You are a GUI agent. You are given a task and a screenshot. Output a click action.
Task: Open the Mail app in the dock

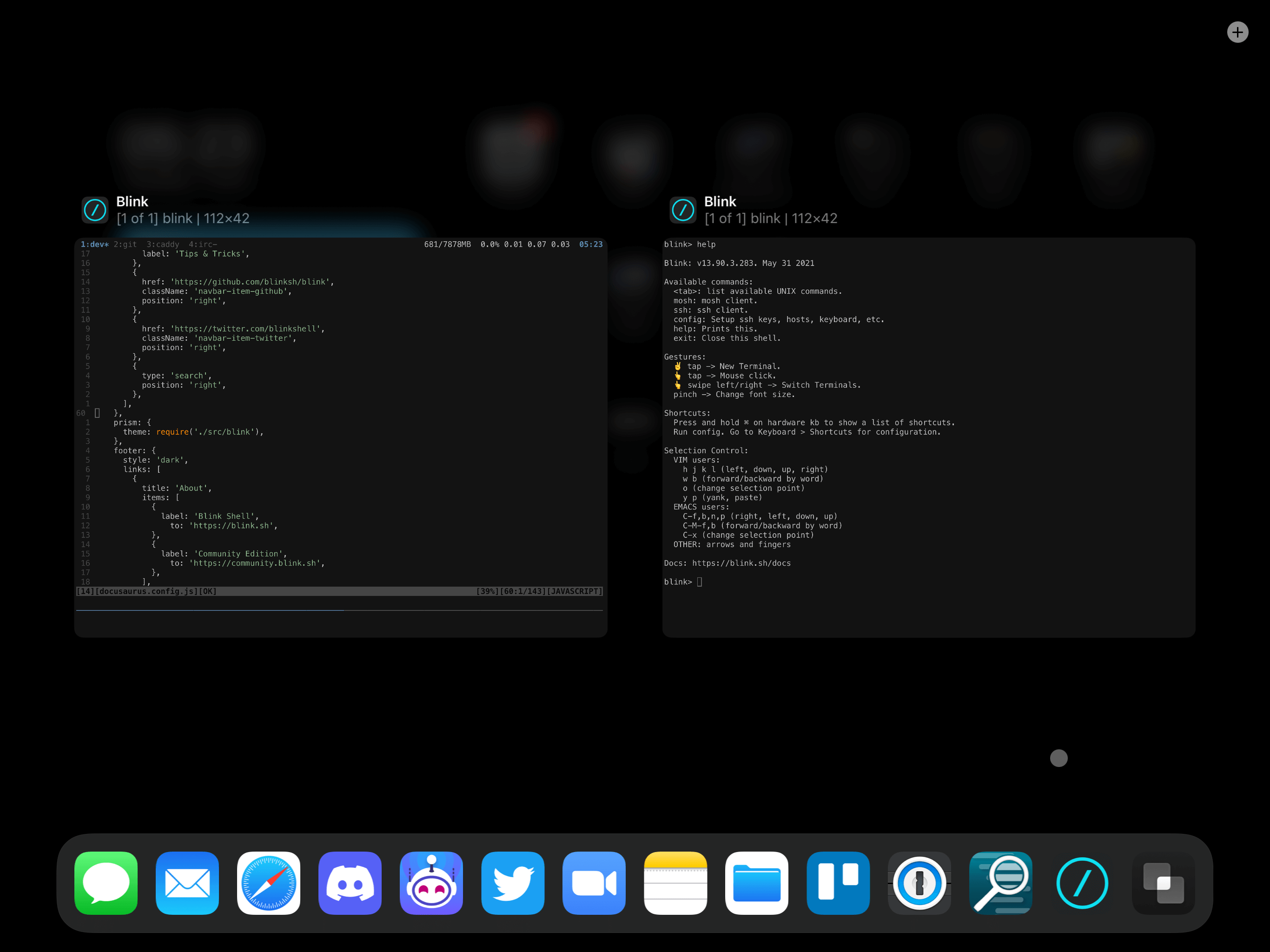[x=187, y=883]
